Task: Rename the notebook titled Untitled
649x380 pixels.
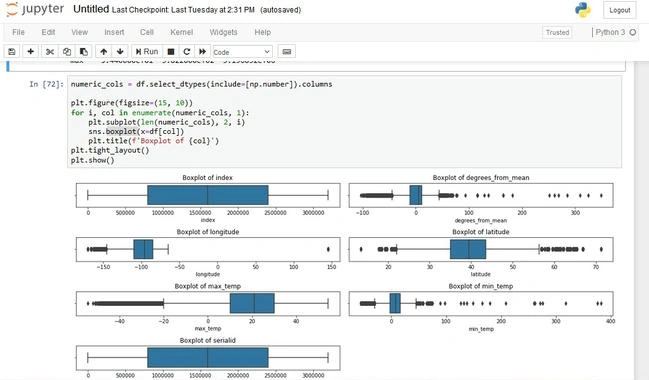Action: (91, 10)
